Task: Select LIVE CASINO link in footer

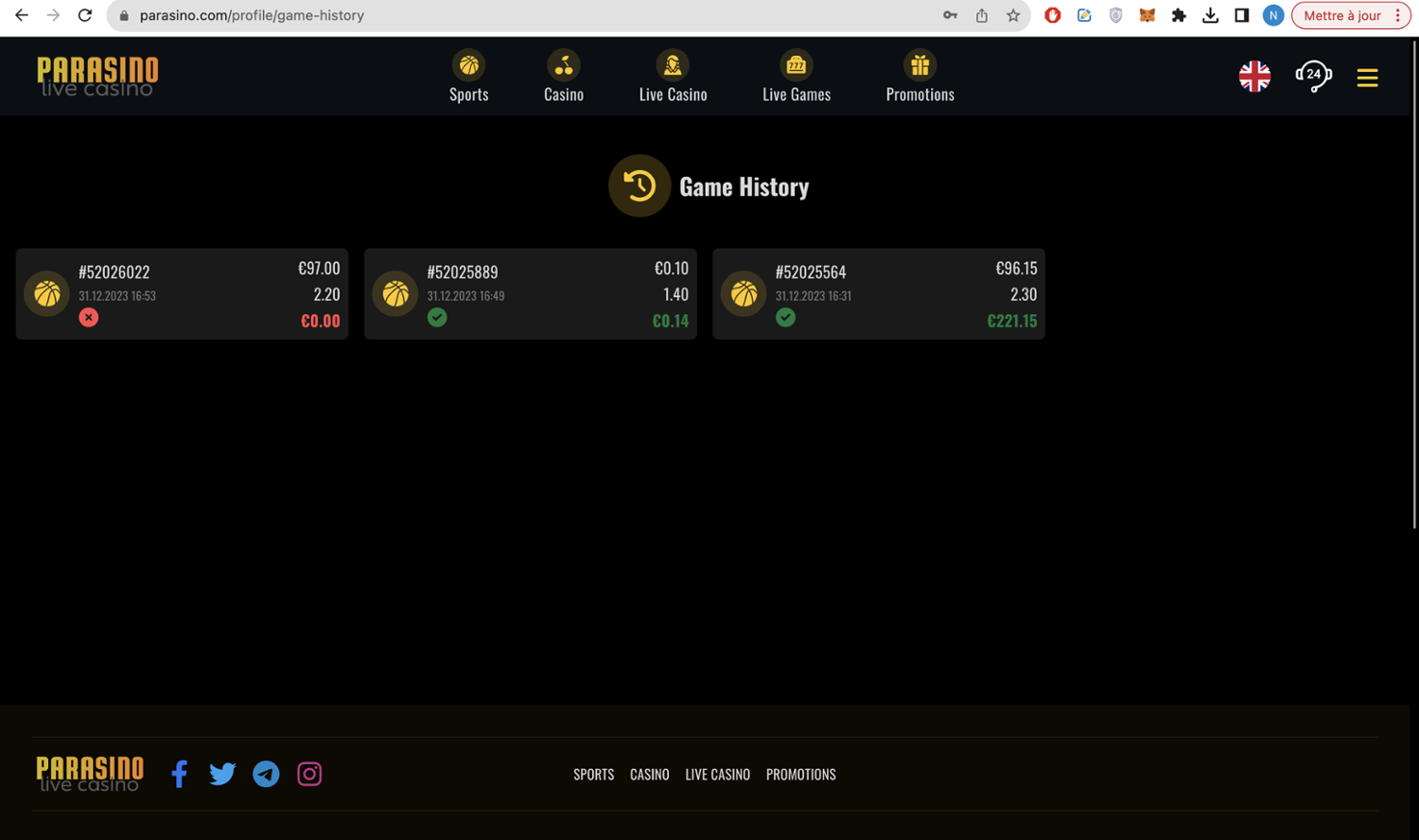Action: tap(717, 775)
